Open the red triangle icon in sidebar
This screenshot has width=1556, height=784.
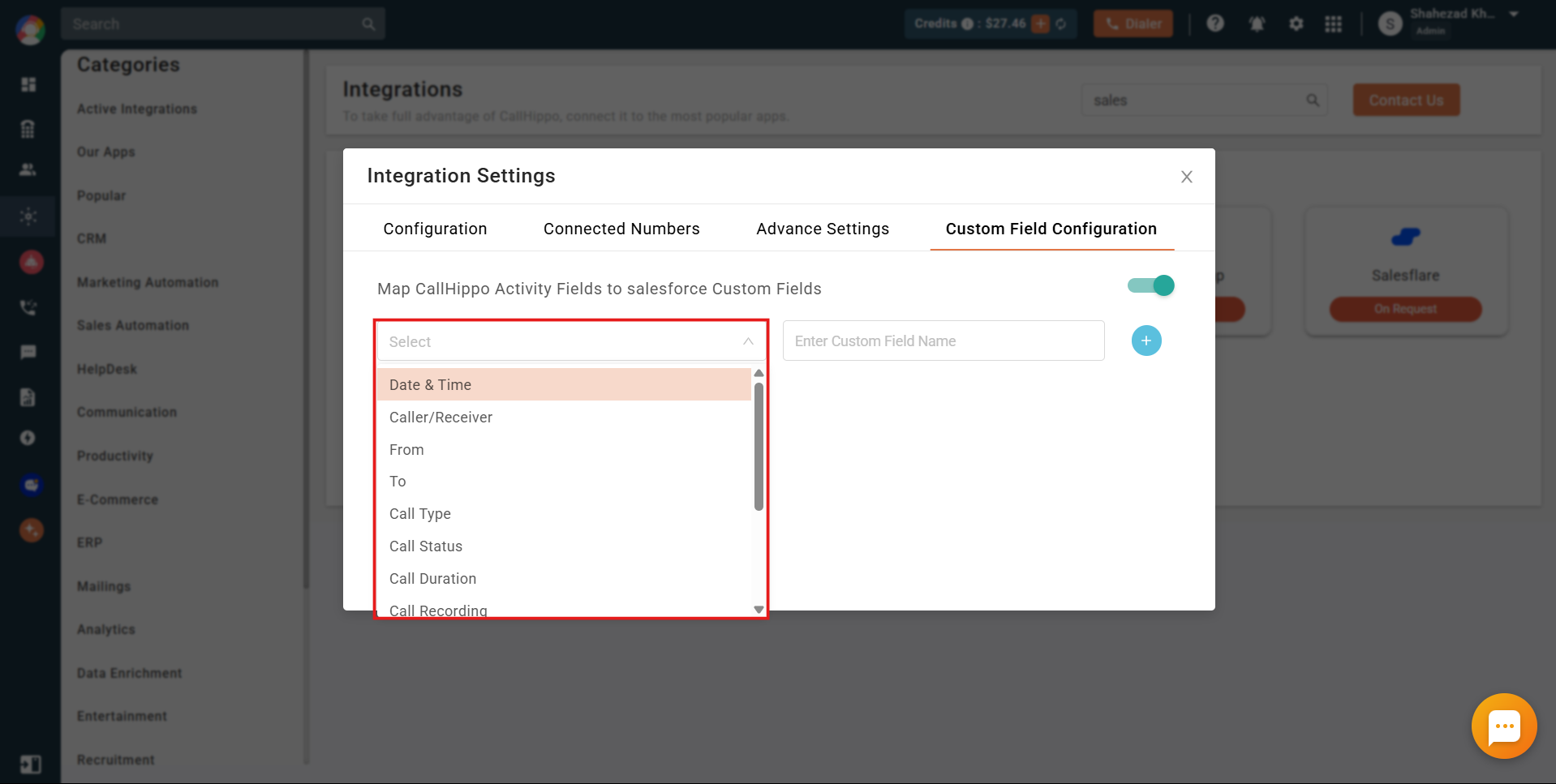(31, 262)
